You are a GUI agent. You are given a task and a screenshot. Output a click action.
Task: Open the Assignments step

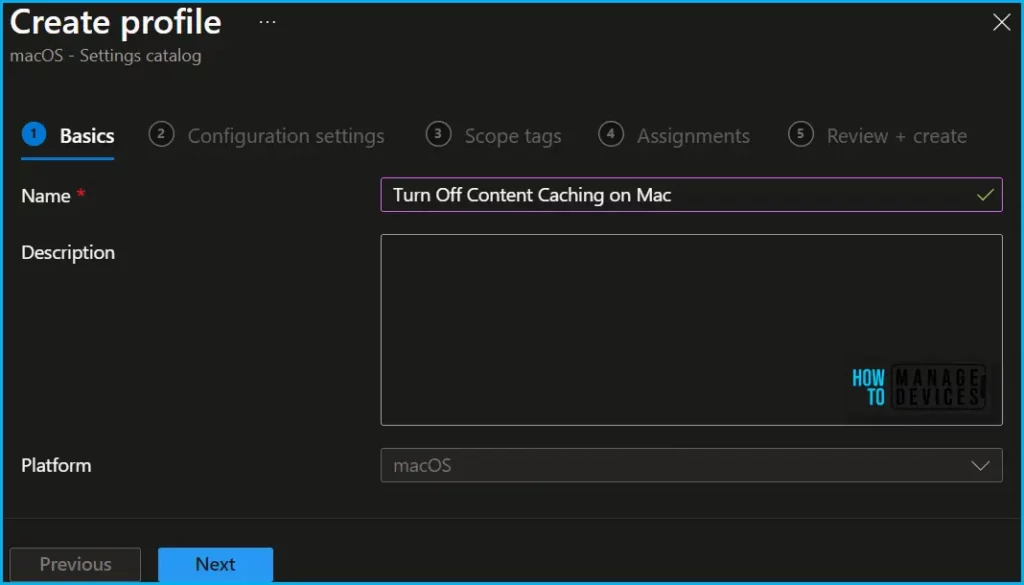click(674, 136)
